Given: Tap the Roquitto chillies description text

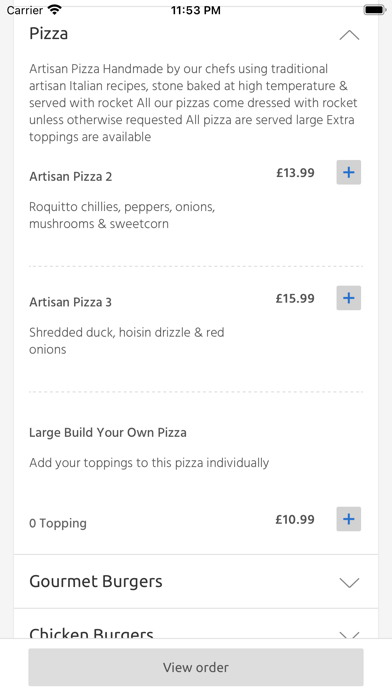Looking at the screenshot, I should (x=122, y=215).
